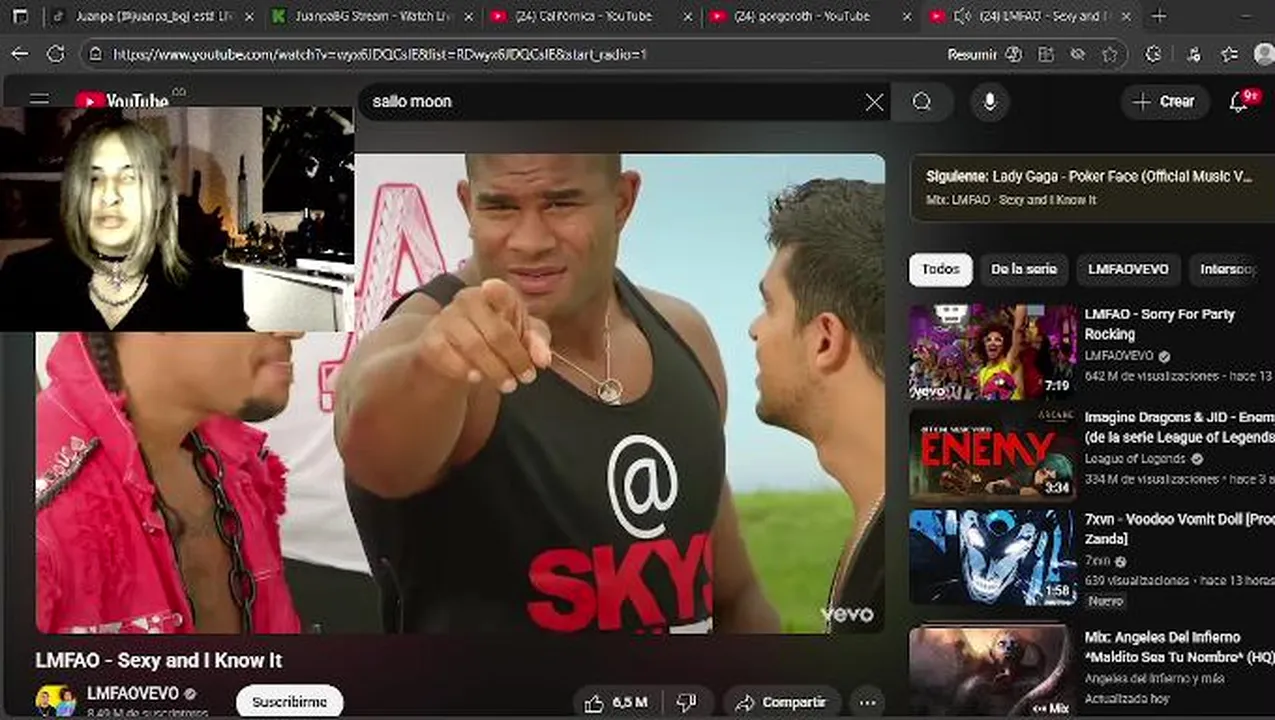The width and height of the screenshot is (1275, 720).
Task: Open Angeles Del Infierno mix thumbnail
Action: tap(992, 670)
